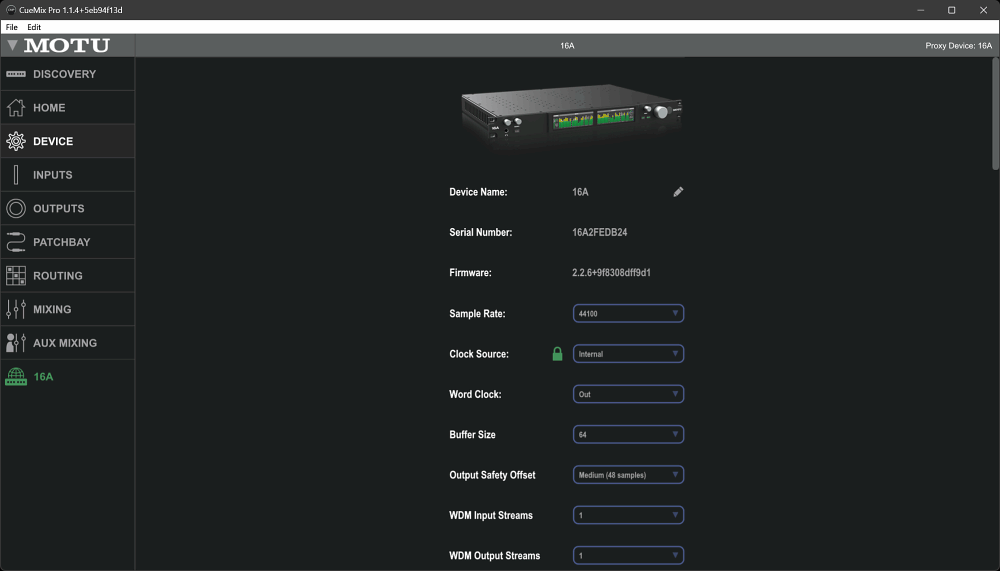The image size is (1000, 571).
Task: Select the 16A device entry in sidebar
Action: [x=43, y=377]
